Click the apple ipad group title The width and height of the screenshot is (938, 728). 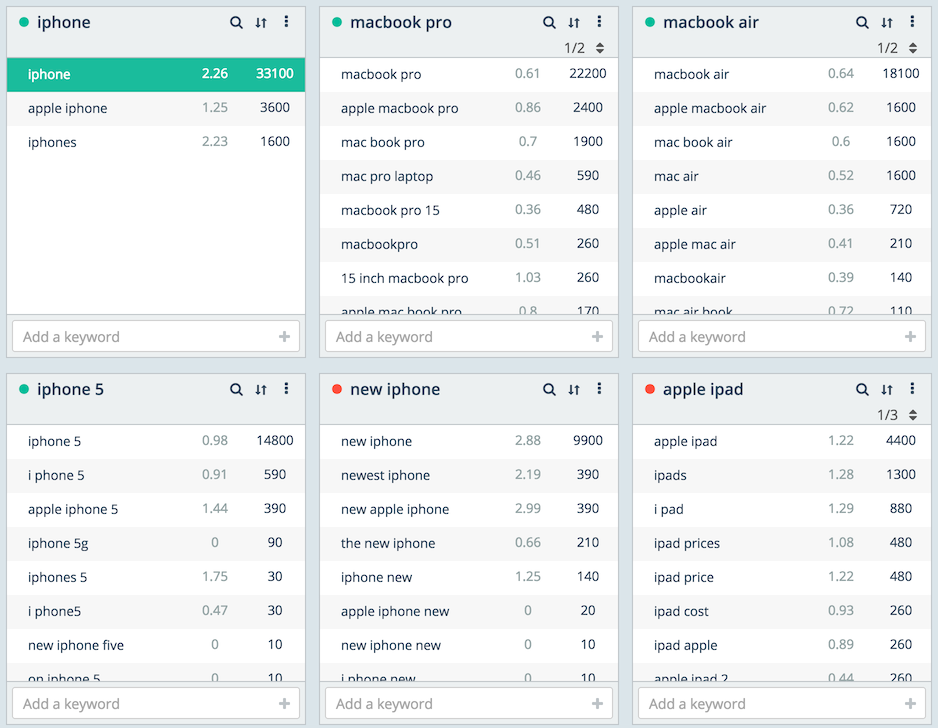703,389
